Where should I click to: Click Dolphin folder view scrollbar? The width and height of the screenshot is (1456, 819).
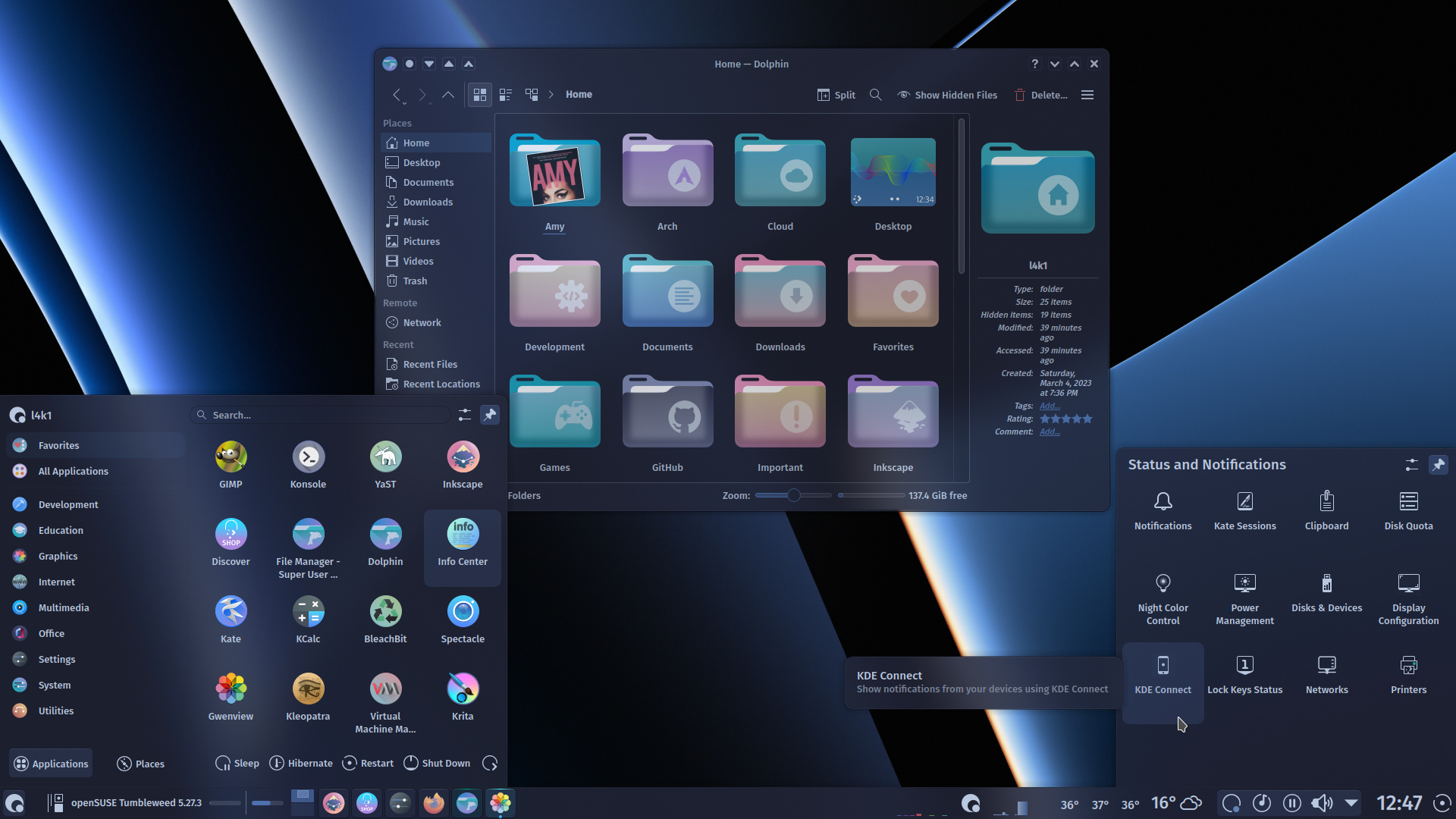point(961,196)
